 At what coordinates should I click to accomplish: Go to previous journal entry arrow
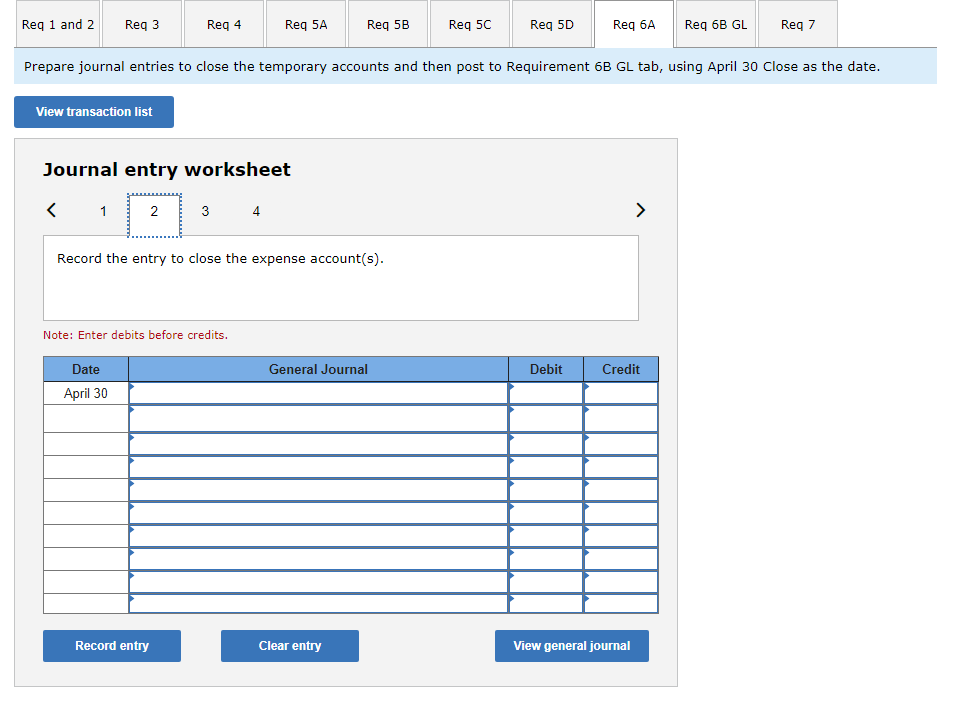51,210
